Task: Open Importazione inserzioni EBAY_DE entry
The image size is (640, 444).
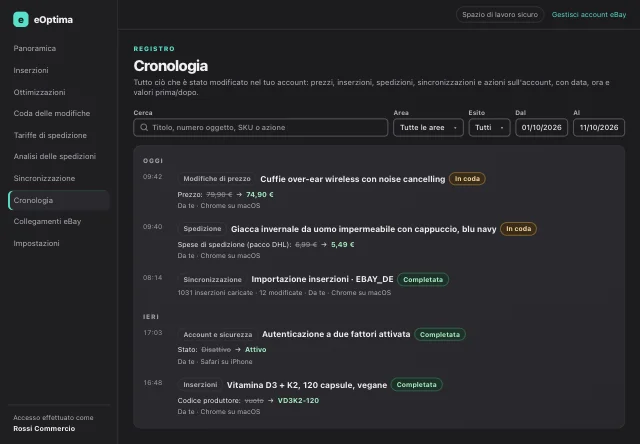Action: pyautogui.click(x=322, y=279)
